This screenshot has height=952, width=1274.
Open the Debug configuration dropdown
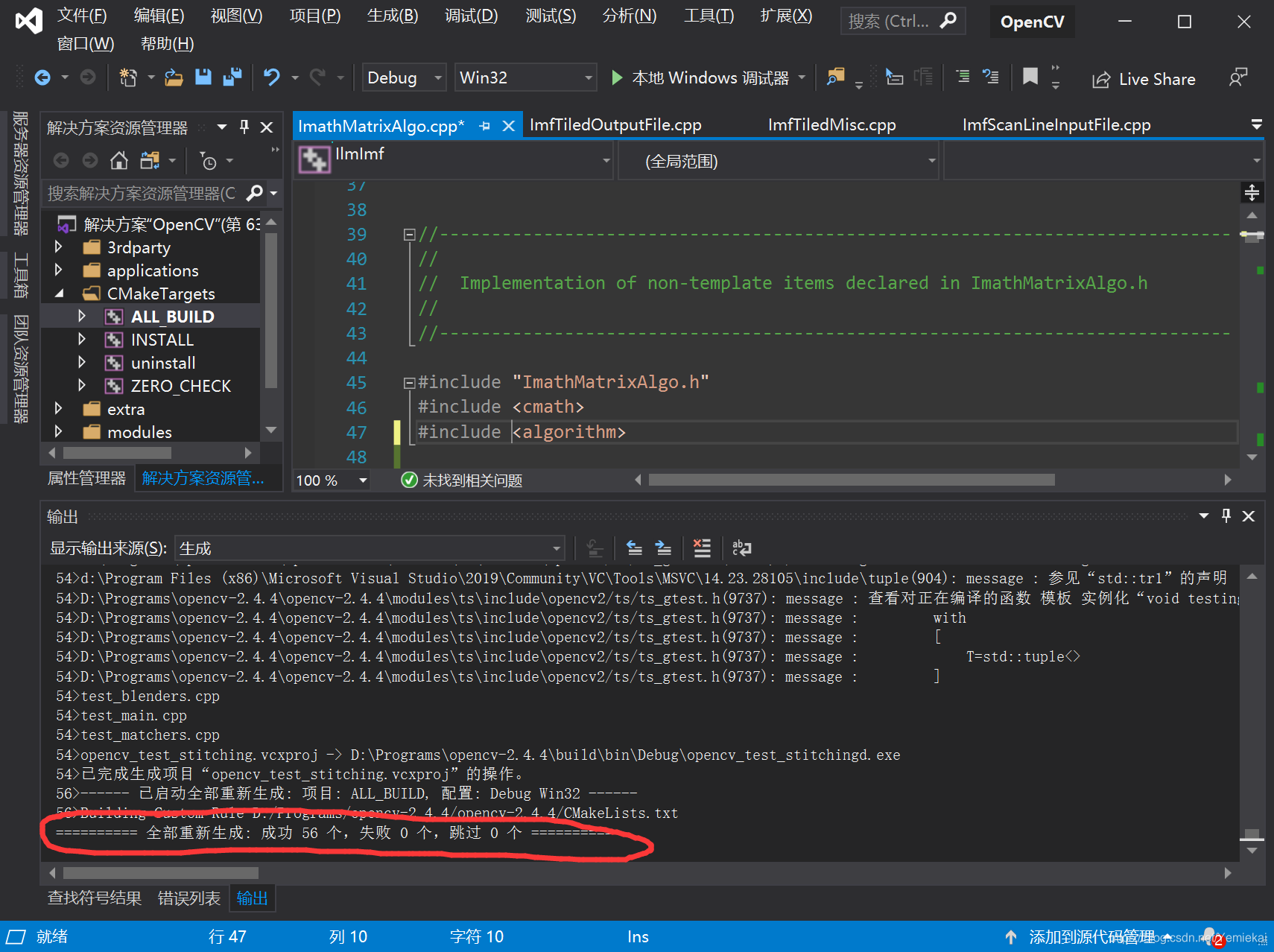coord(405,77)
